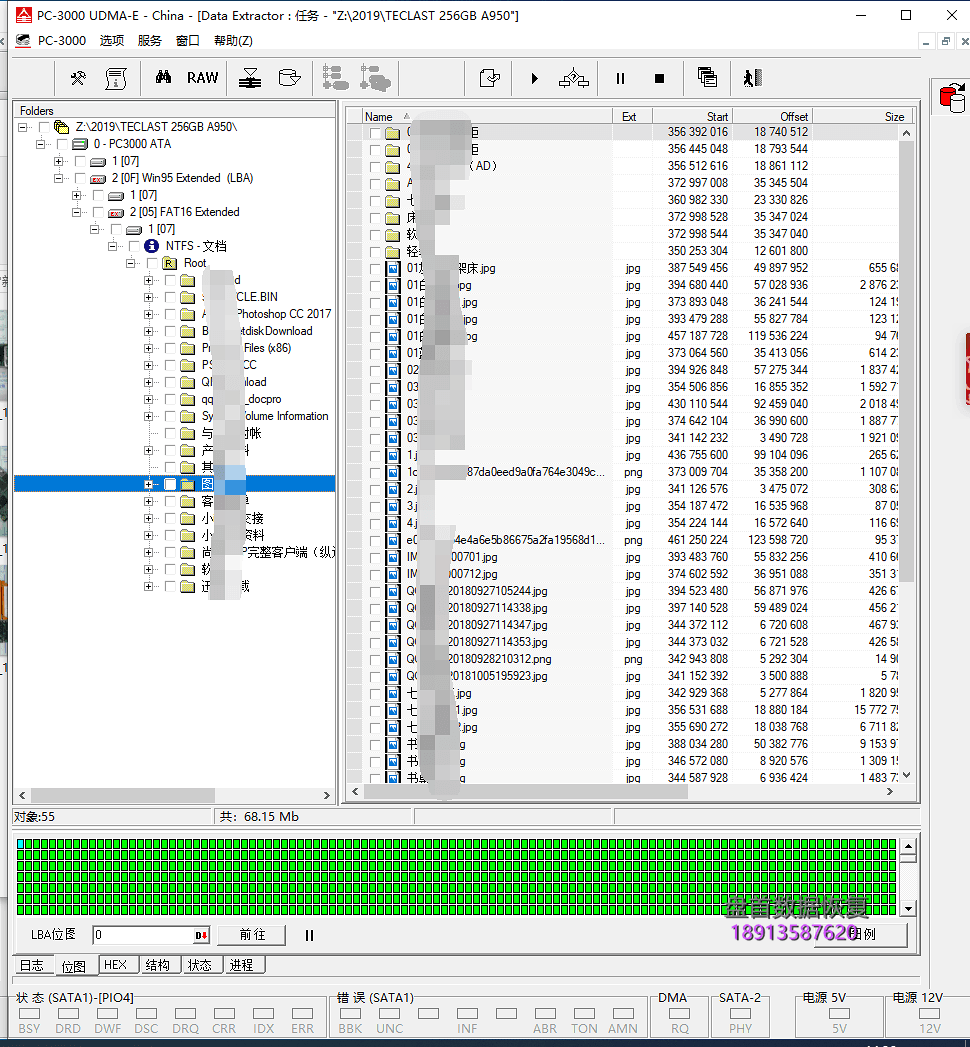Screen dimensions: 970x1047
Task: Open the 选项 menu
Action: click(111, 41)
